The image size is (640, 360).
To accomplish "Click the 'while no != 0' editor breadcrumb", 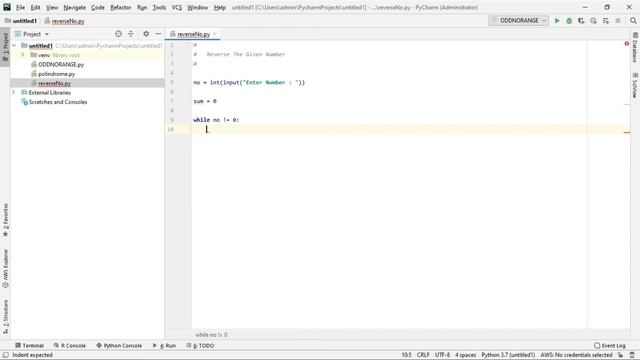I will 211,335.
